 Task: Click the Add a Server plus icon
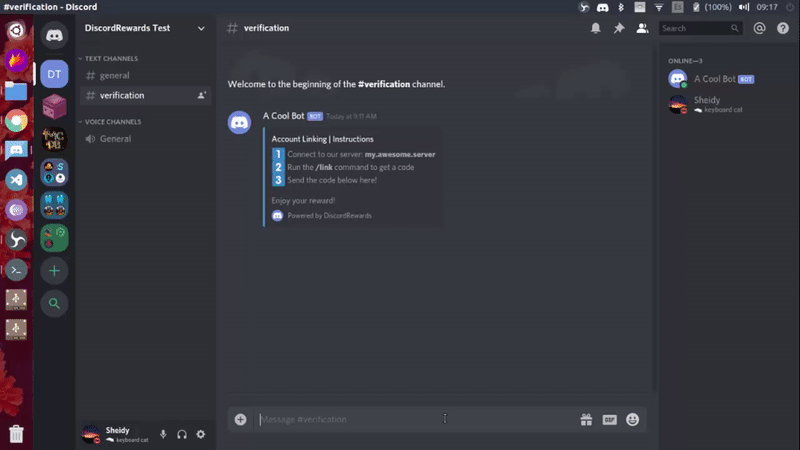[54, 270]
